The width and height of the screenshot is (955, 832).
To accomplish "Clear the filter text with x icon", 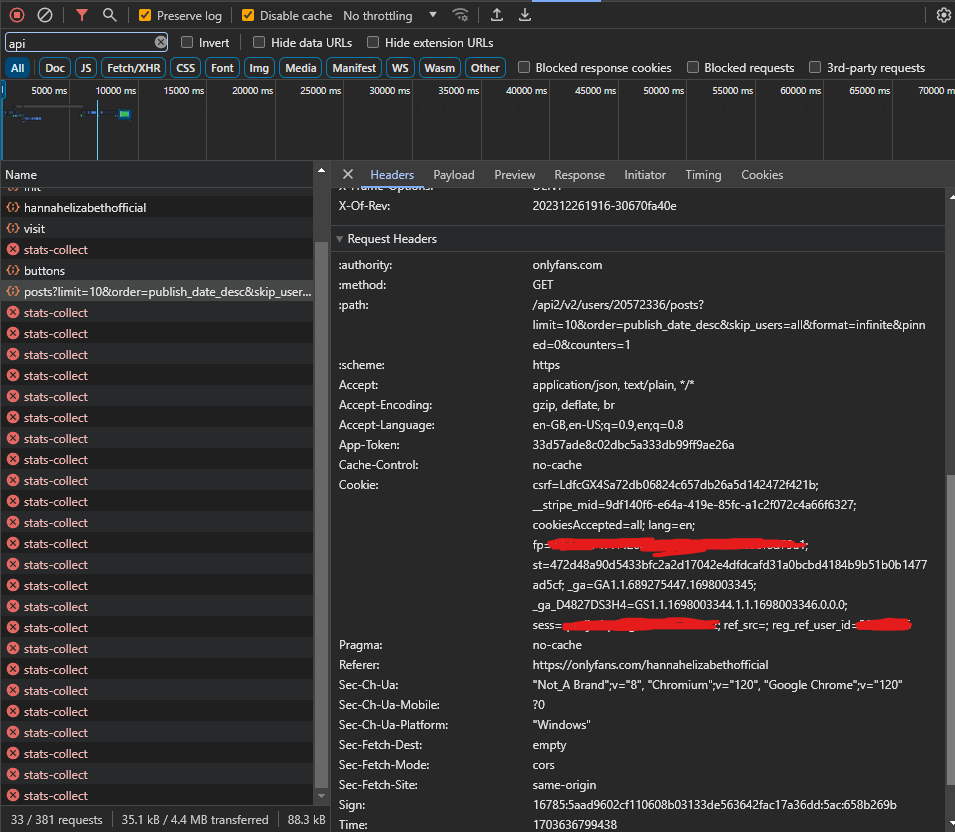I will tap(160, 43).
